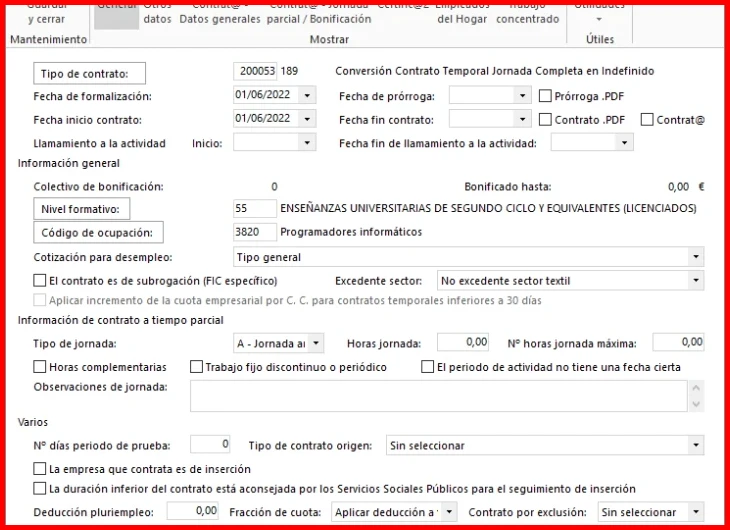This screenshot has height=530, width=730.
Task: Open Fecha de formalización date picker
Action: 307,95
